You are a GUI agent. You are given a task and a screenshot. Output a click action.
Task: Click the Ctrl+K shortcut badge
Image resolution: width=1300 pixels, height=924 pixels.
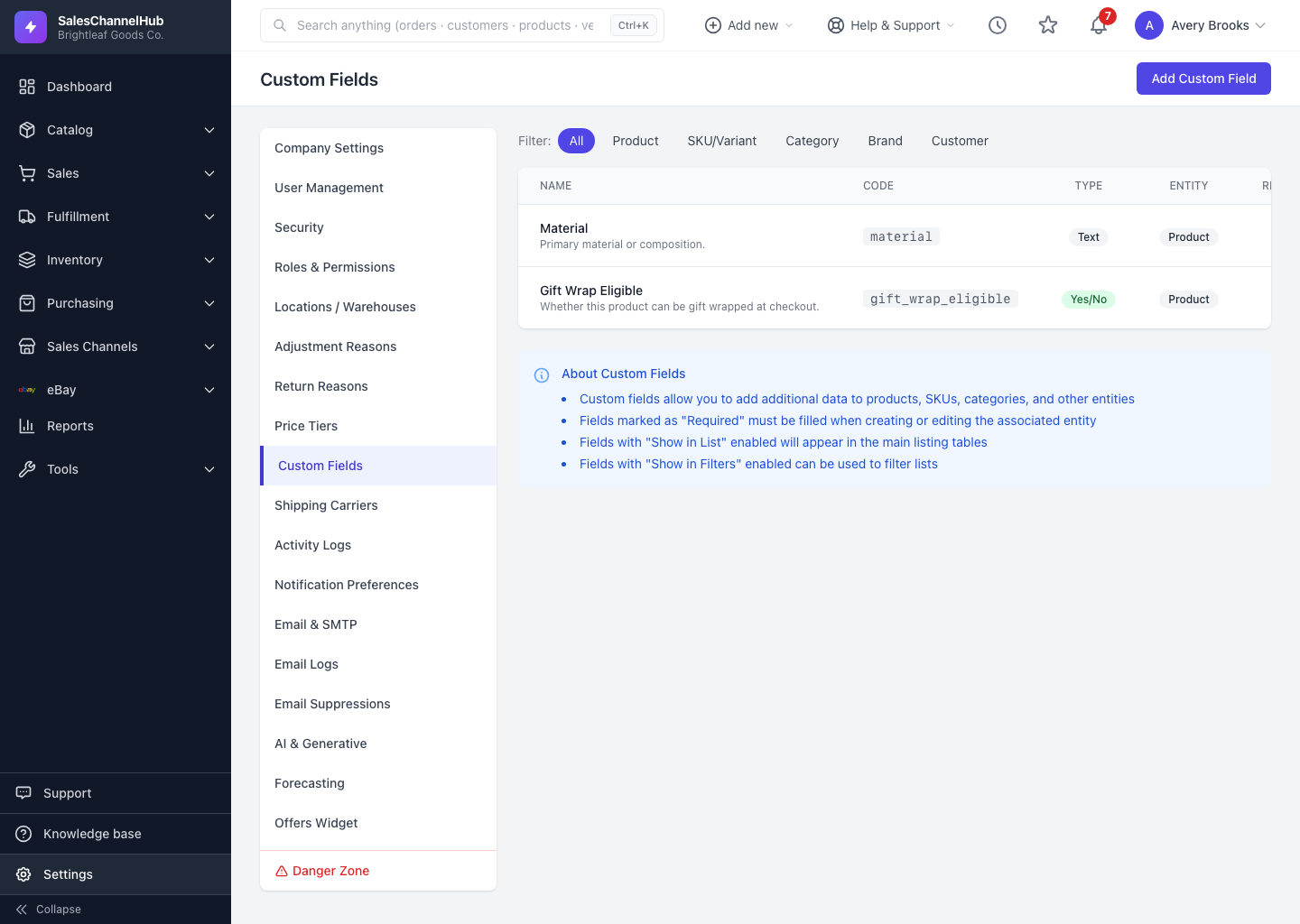(x=634, y=25)
